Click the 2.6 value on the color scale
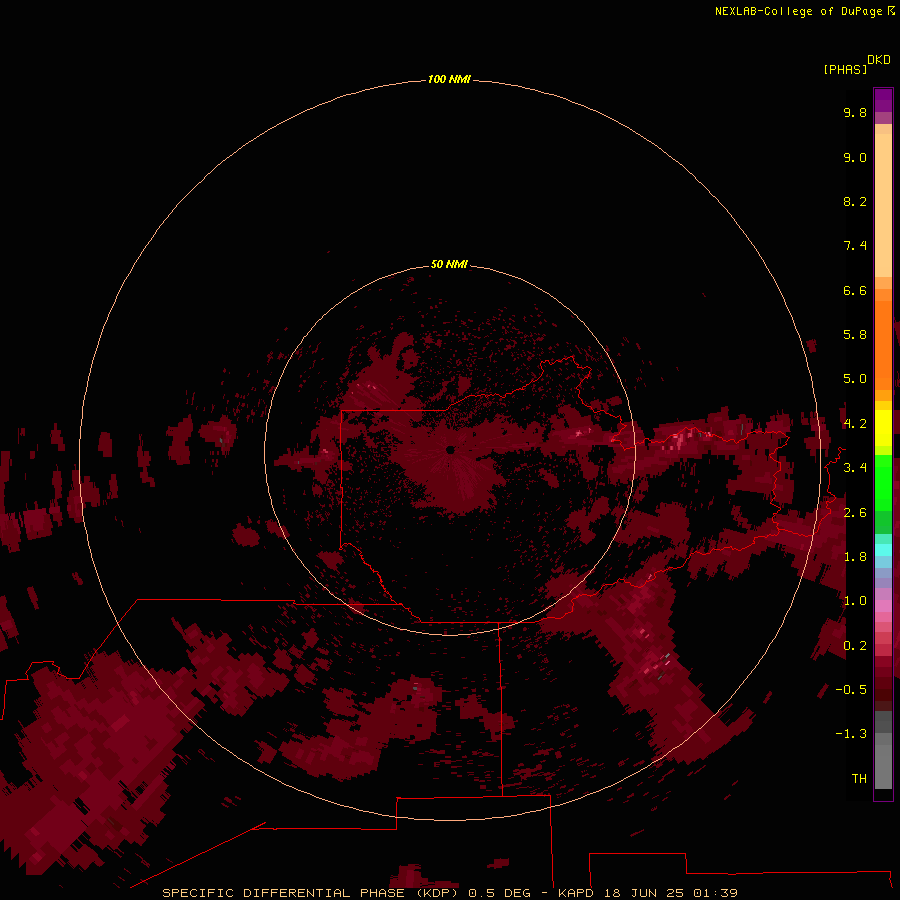This screenshot has width=900, height=900. (855, 513)
